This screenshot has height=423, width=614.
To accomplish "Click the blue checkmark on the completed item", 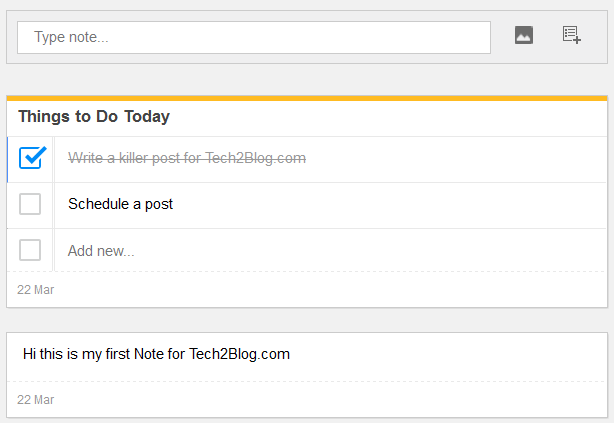I will [x=35, y=155].
